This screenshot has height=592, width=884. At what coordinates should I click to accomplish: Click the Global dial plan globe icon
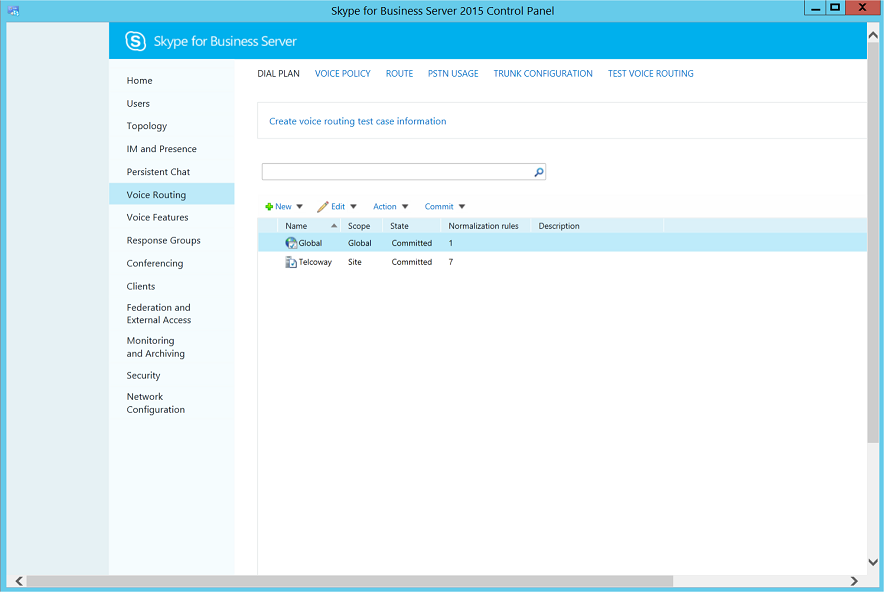pyautogui.click(x=291, y=243)
